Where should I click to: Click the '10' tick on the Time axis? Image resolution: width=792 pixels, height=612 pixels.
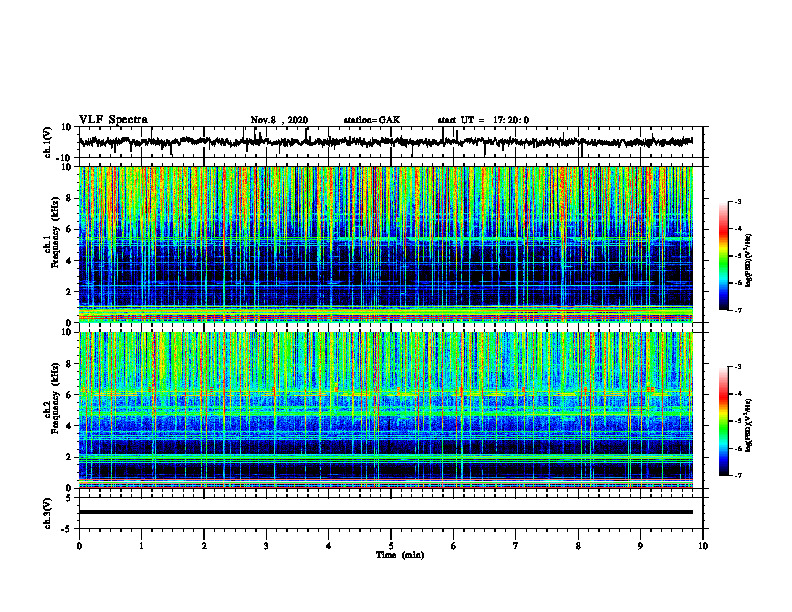pyautogui.click(x=703, y=546)
